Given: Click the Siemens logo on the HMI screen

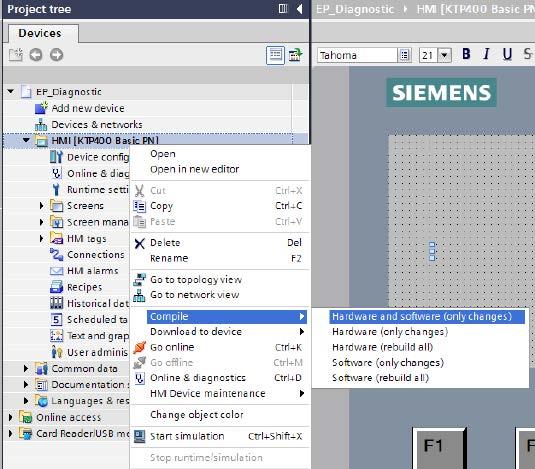Looking at the screenshot, I should point(441,92).
